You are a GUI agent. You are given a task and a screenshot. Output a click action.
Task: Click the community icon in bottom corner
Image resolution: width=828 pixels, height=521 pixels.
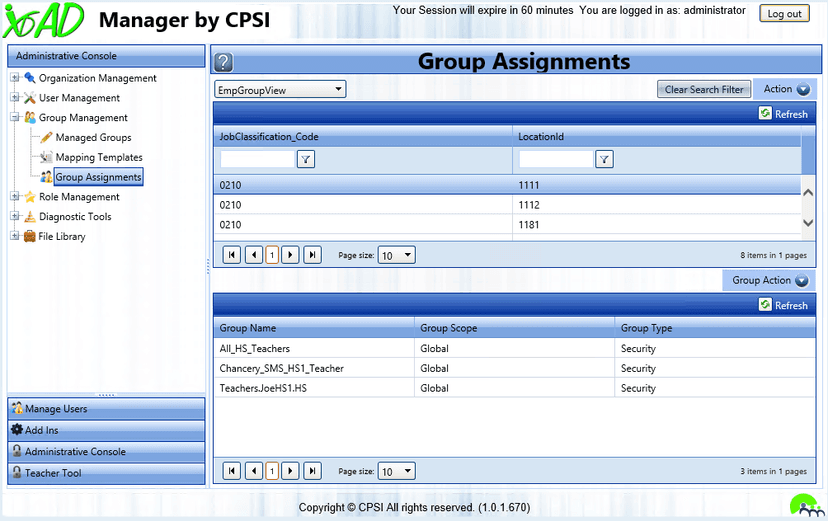(x=807, y=505)
